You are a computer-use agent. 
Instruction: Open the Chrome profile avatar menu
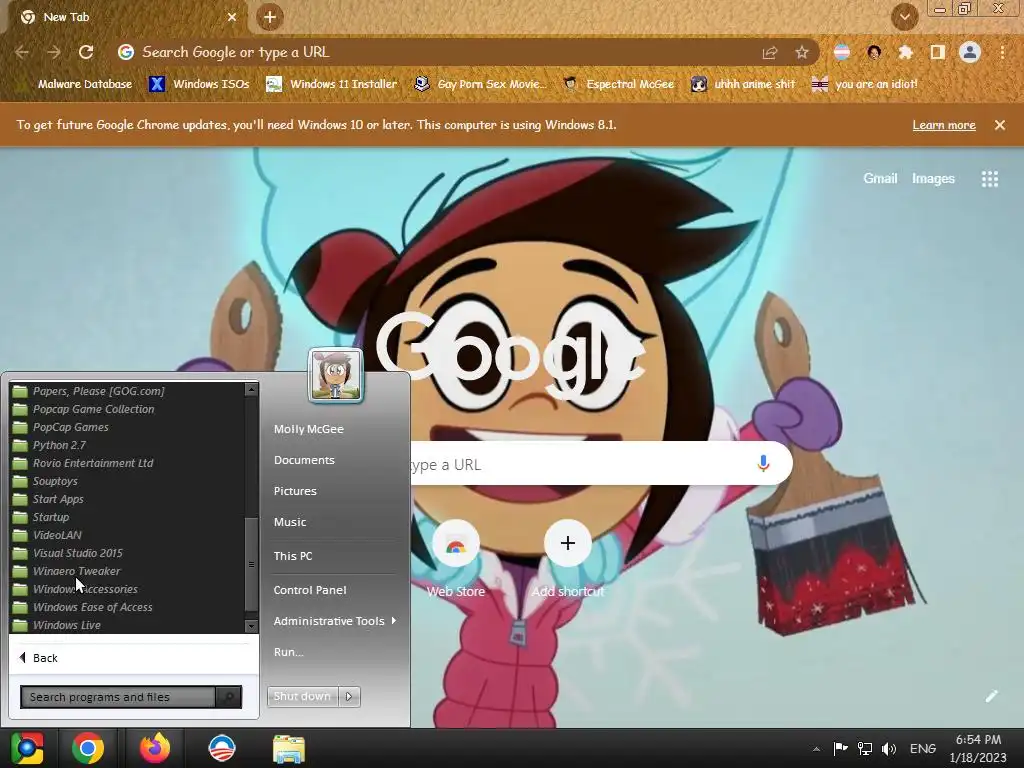tap(970, 52)
